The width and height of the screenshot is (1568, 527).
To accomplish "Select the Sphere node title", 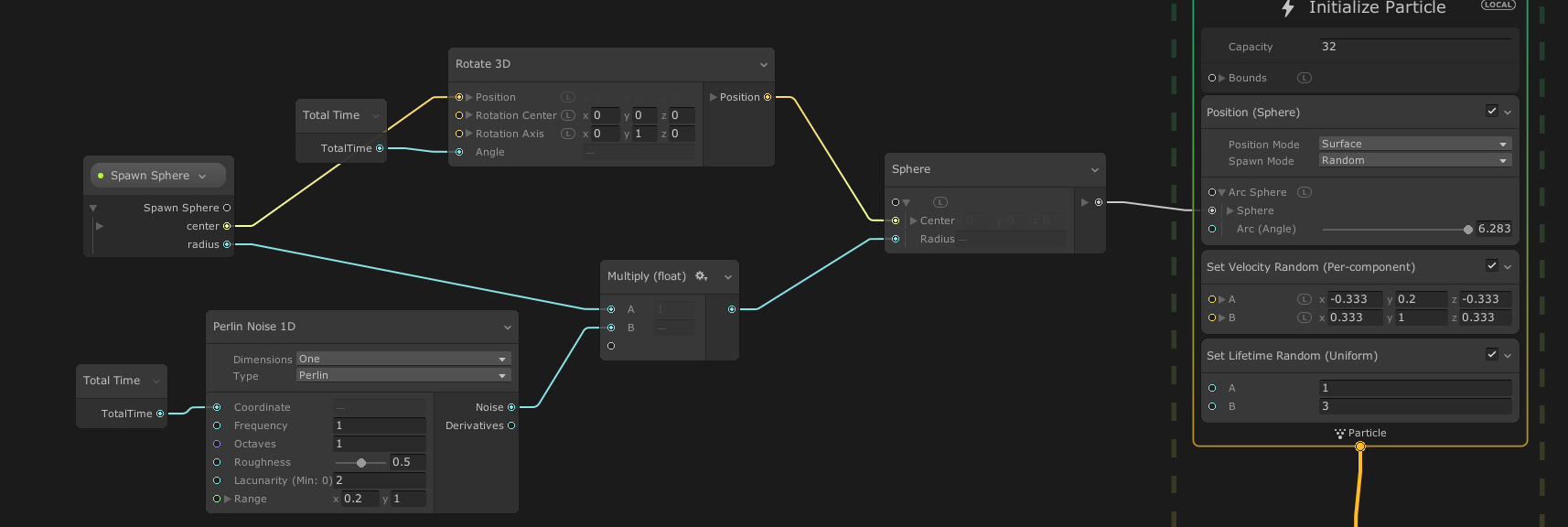I will 911,169.
